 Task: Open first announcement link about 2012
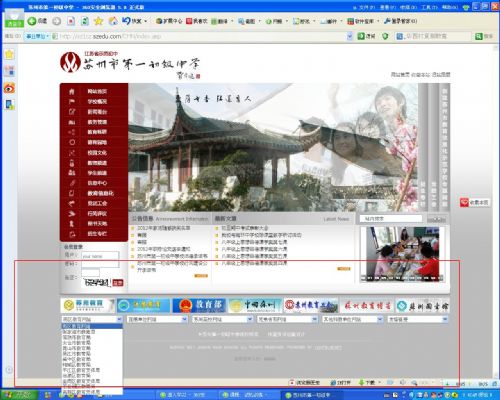(x=164, y=228)
